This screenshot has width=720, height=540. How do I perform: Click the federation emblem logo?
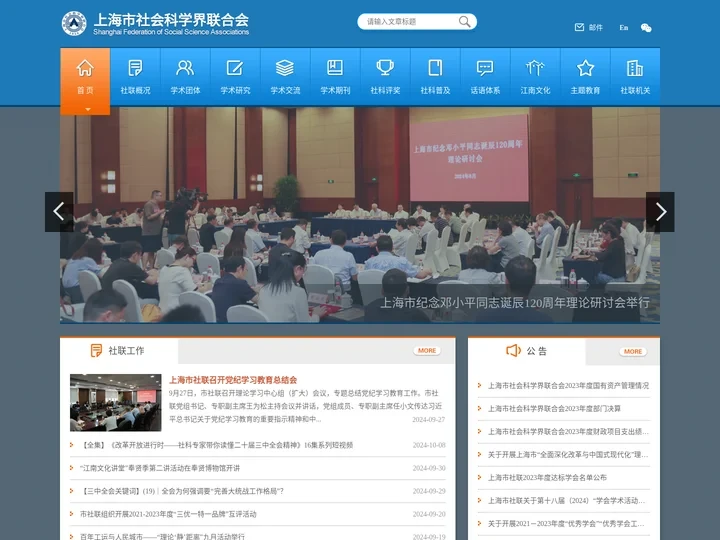click(74, 23)
